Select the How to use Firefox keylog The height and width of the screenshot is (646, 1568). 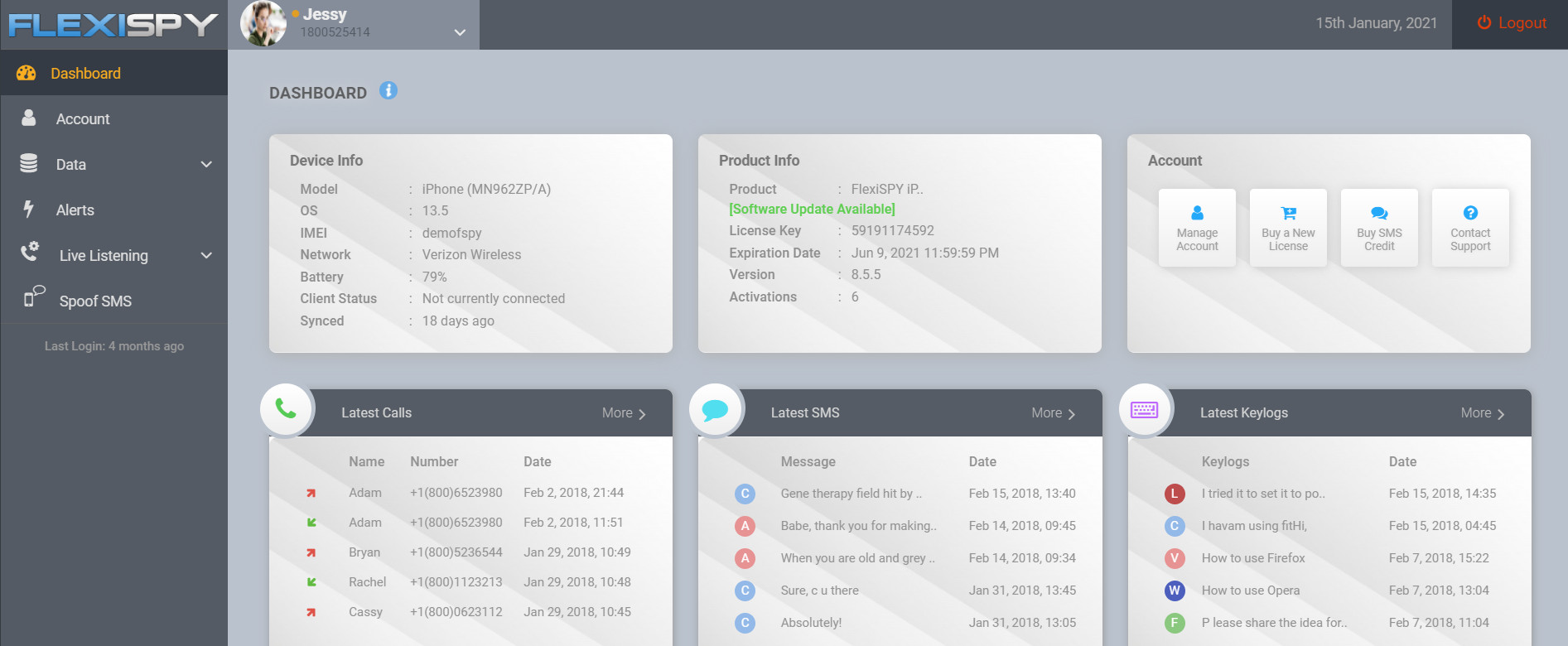[1253, 558]
